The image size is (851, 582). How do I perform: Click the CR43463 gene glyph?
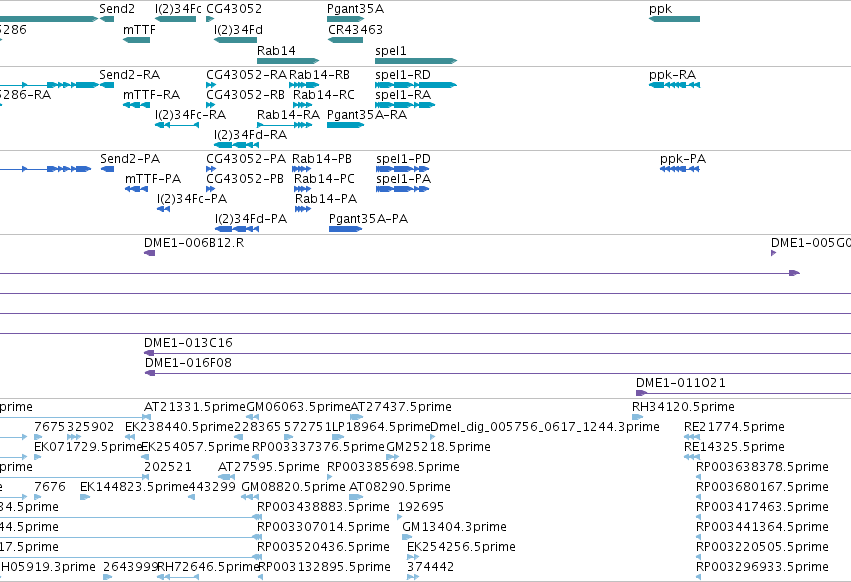[x=346, y=40]
